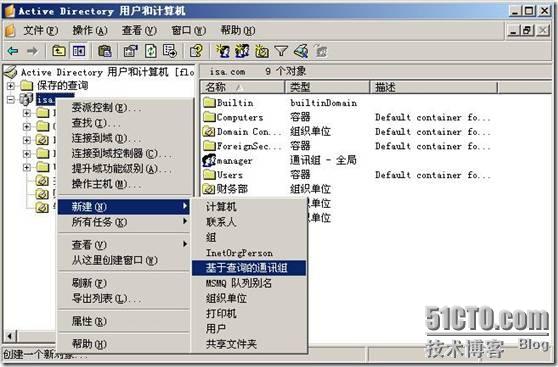The image size is (558, 367).
Task: Select 共享文件夹 in the 新建 submenu
Action: tap(249, 344)
